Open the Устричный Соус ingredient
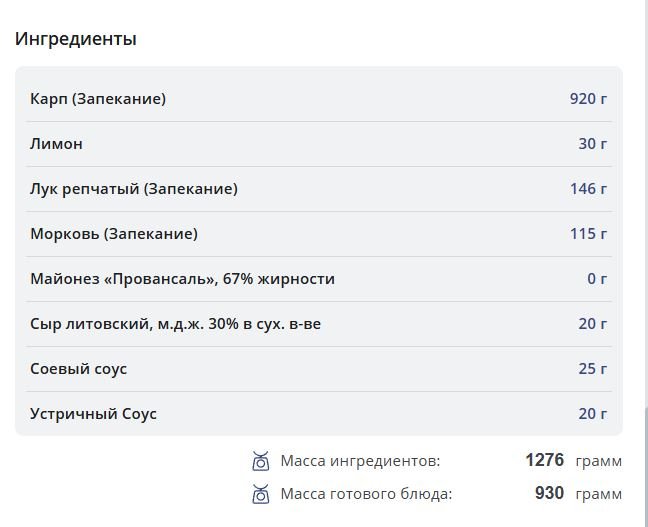This screenshot has height=527, width=648. click(94, 414)
